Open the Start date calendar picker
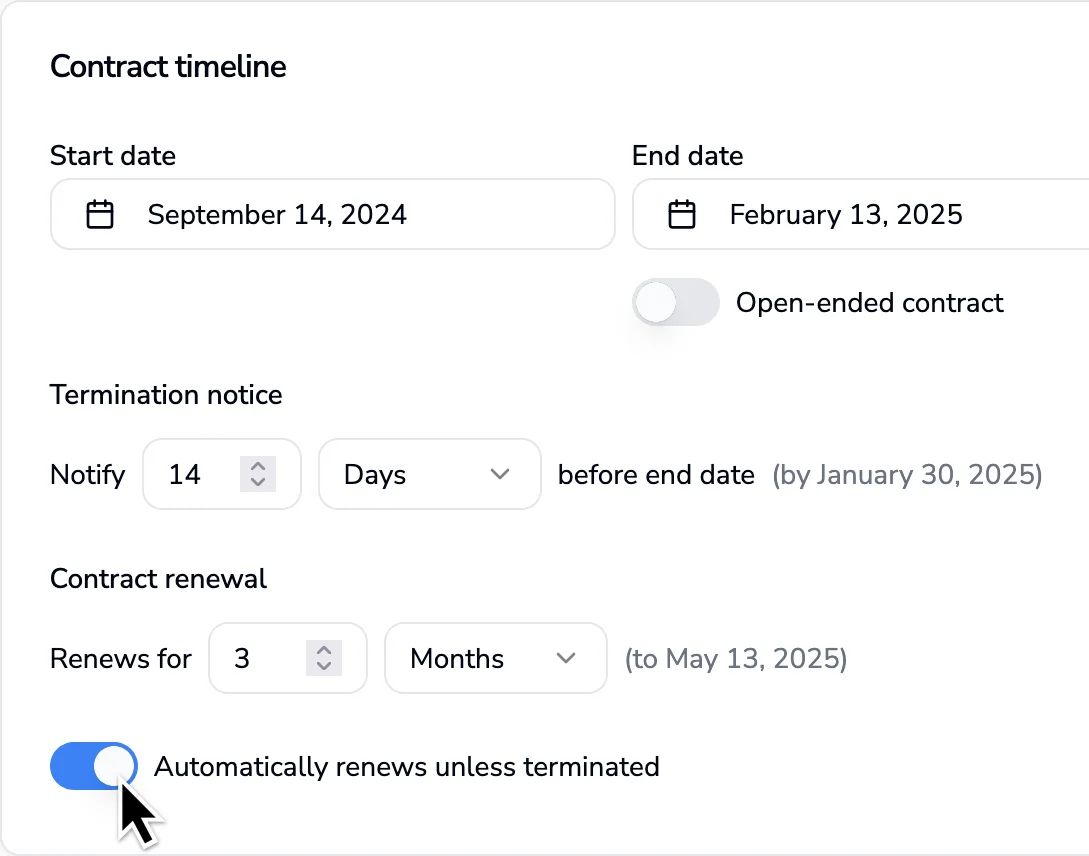This screenshot has height=856, width=1089. [x=99, y=214]
